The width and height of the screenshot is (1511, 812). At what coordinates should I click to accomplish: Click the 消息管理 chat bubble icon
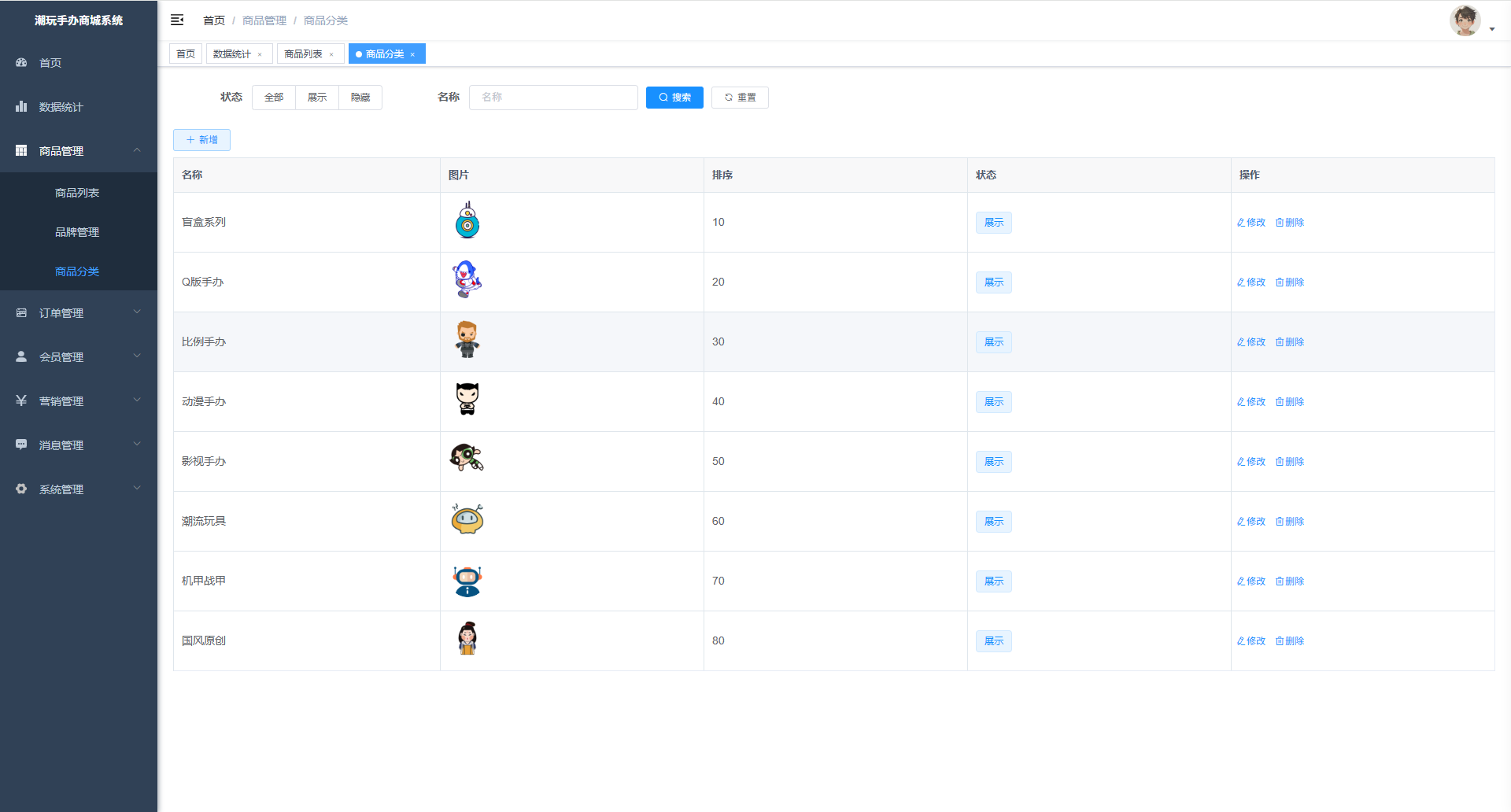21,445
